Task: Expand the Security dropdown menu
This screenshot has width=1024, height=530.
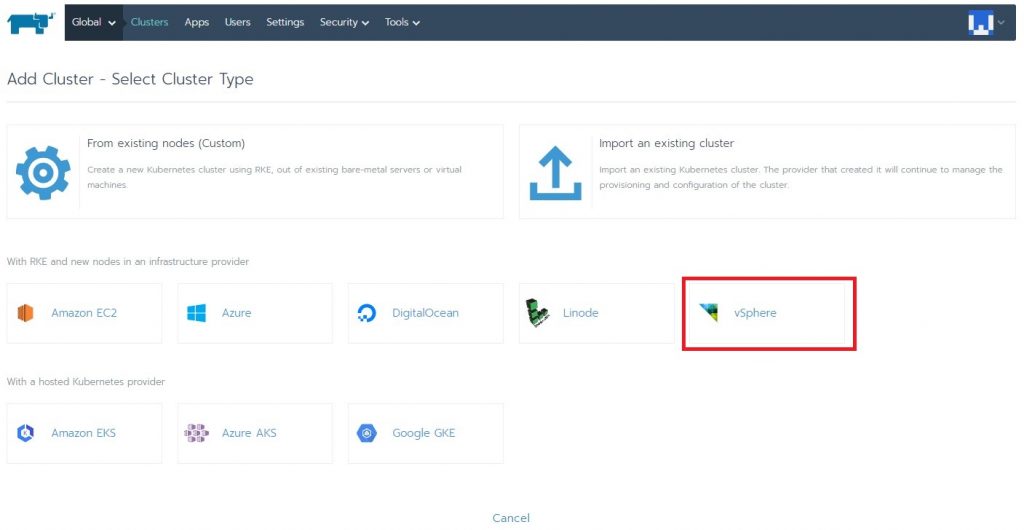Action: pyautogui.click(x=344, y=22)
